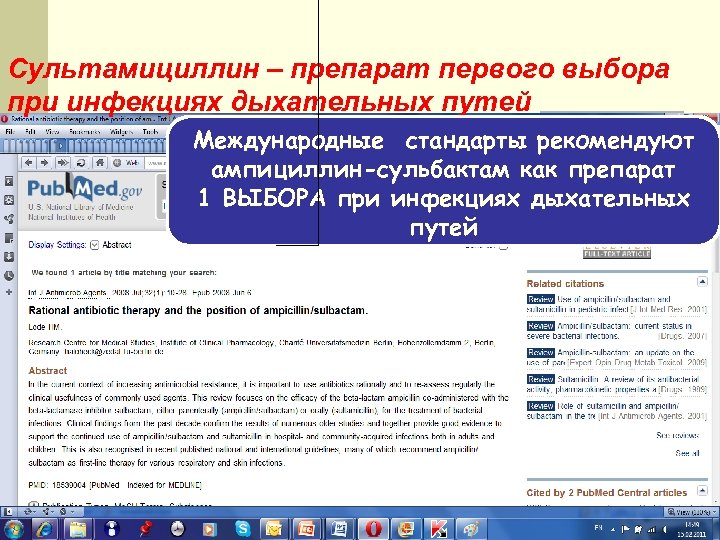Click the Opera address field
Viewport: 720px width, 540px height.
156,163
